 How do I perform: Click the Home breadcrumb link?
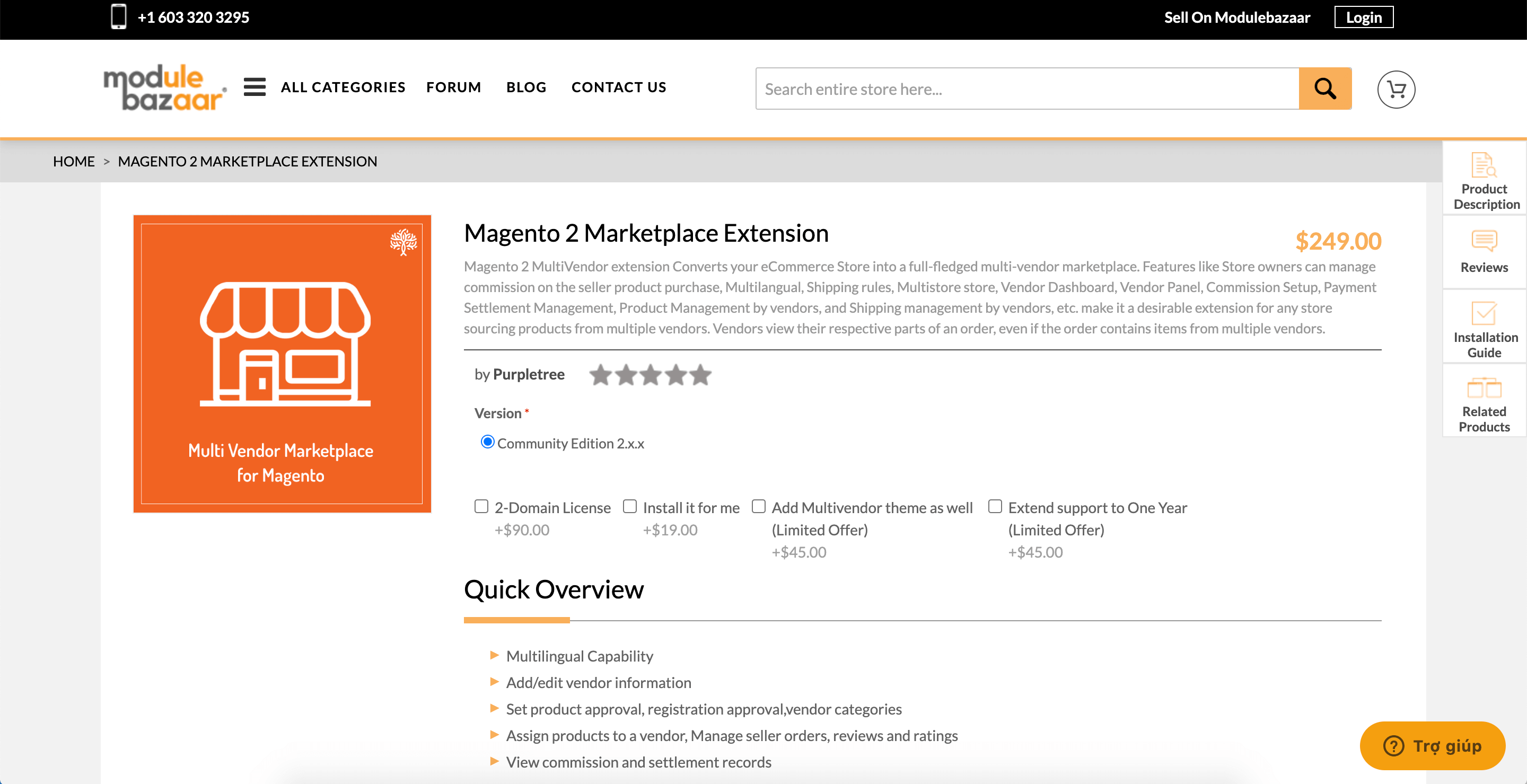coord(74,161)
